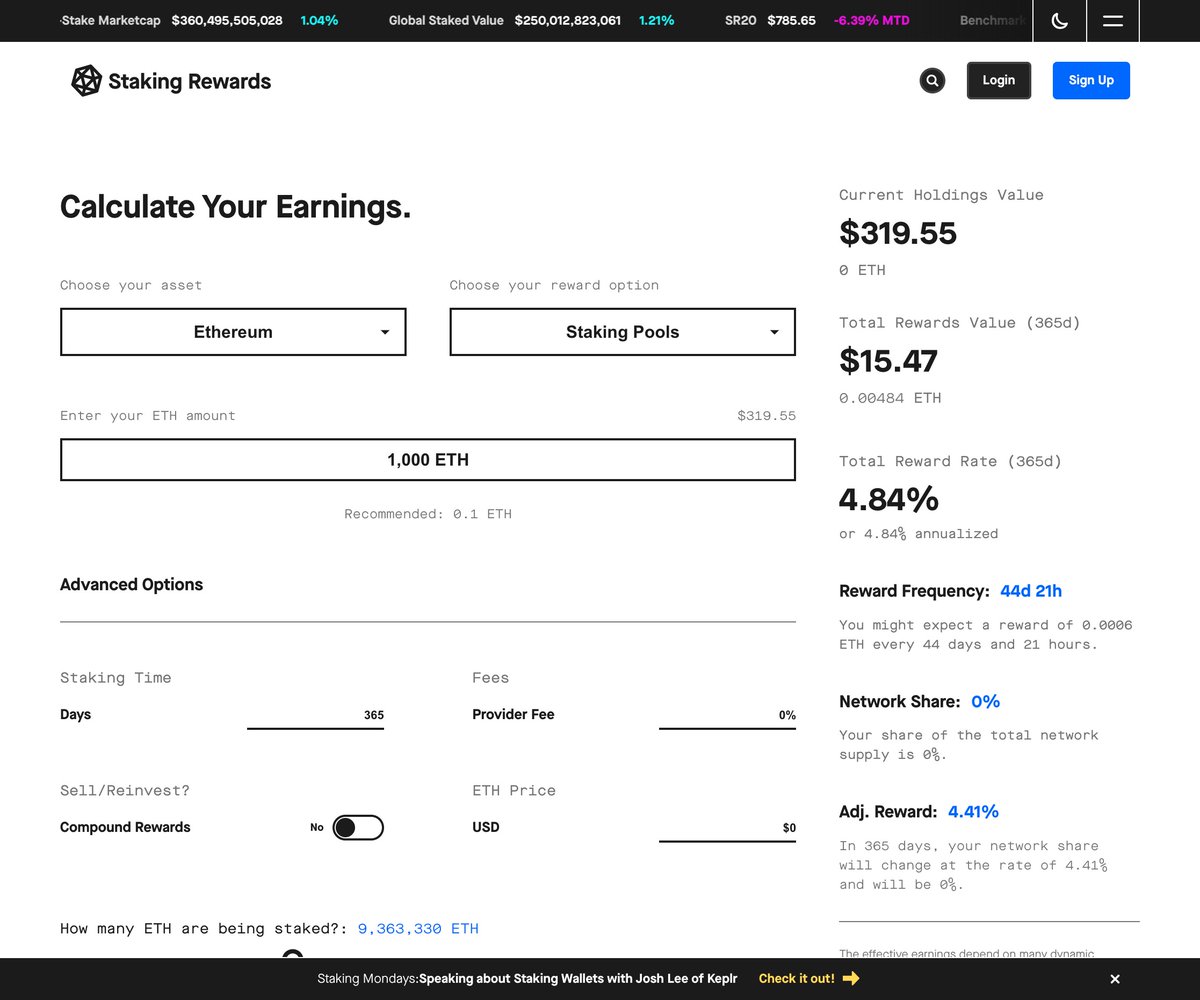Click the Advanced Options heading
Screen dimensions: 1200x1000
tap(131, 585)
